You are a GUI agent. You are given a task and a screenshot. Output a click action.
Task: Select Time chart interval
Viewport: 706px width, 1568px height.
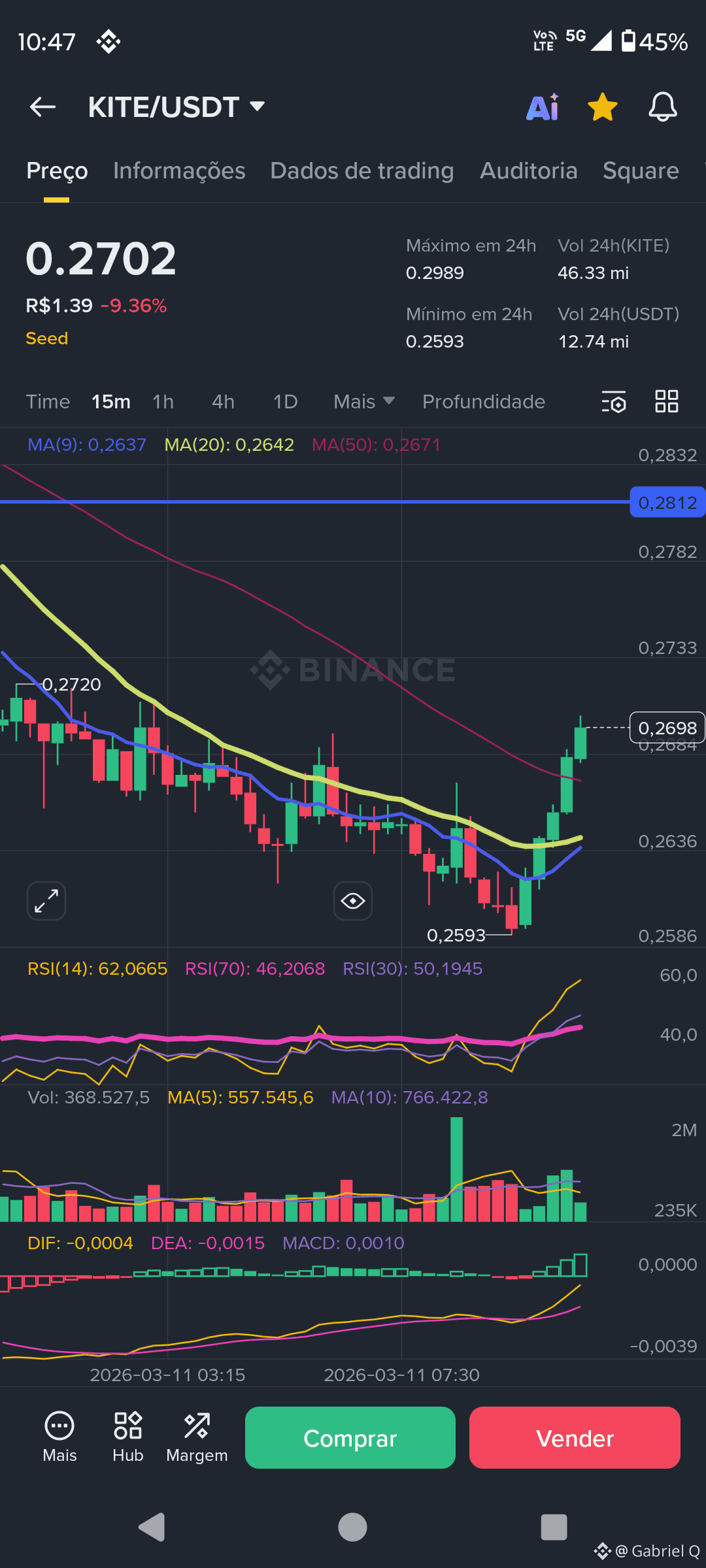(48, 402)
